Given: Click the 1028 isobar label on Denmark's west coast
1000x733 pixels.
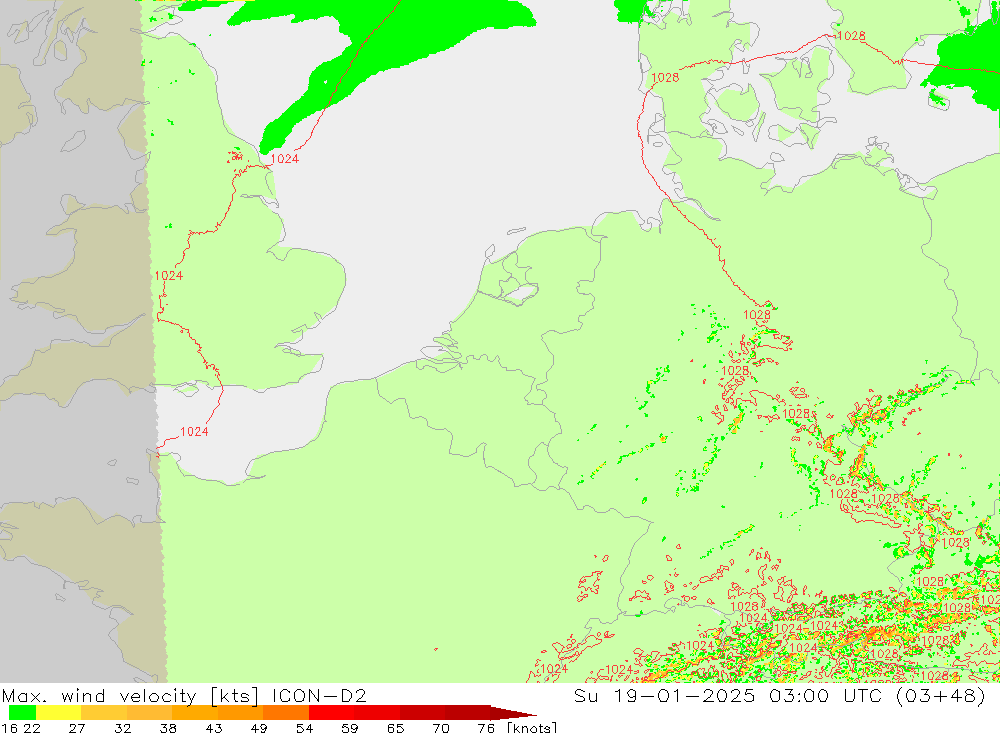Looking at the screenshot, I should click(x=665, y=78).
